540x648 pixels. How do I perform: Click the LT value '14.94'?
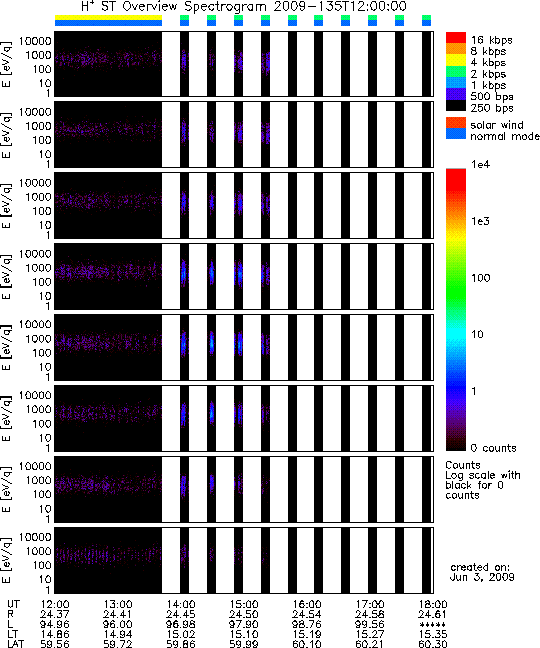tap(118, 634)
